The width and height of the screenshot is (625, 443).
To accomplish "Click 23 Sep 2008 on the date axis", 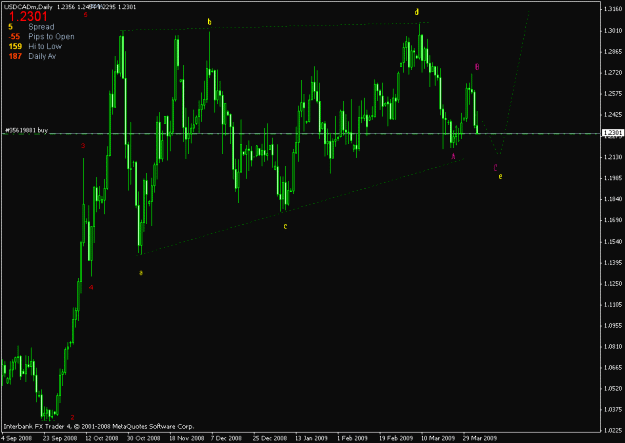I will [x=60, y=438].
